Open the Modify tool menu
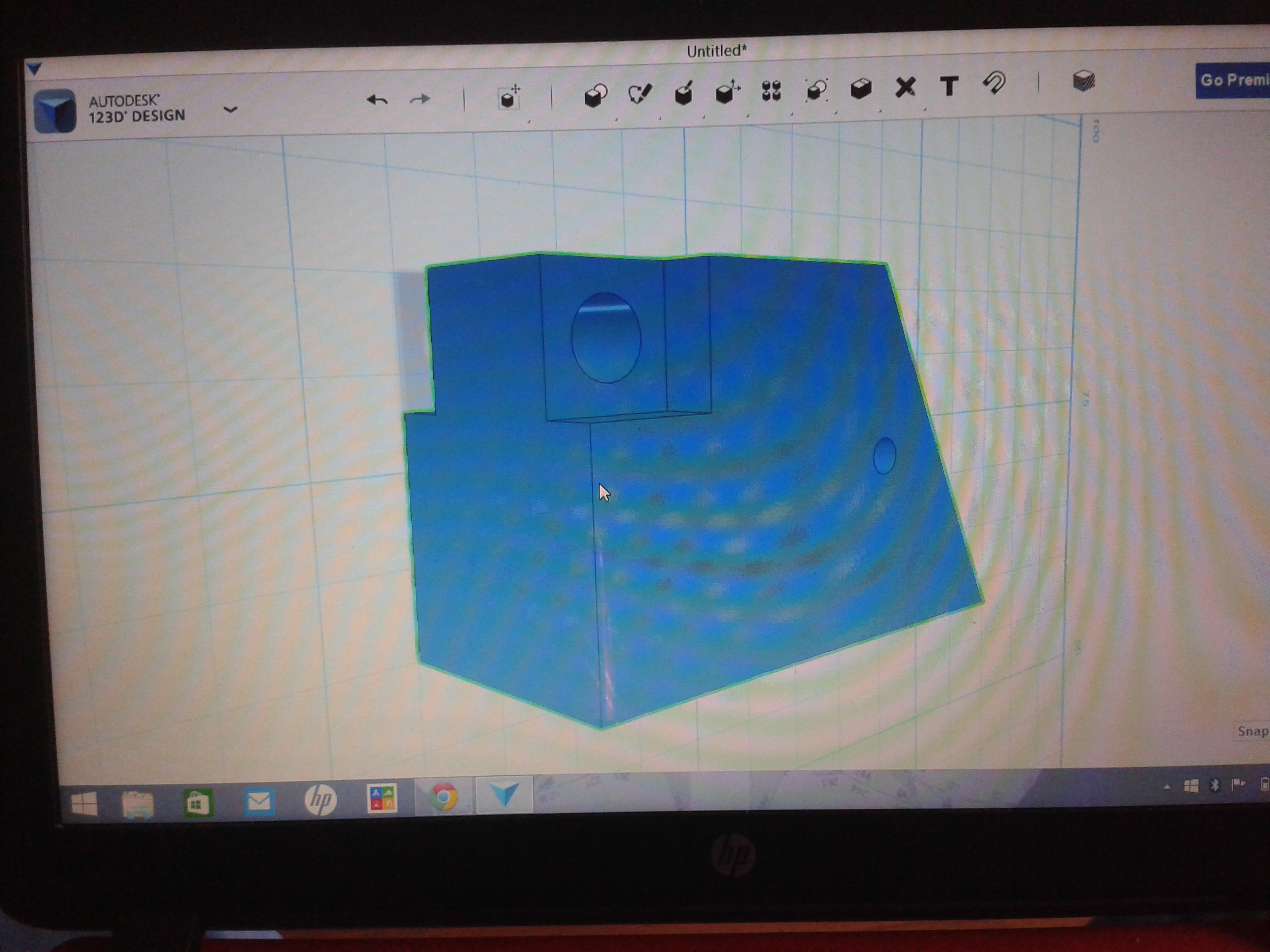The width and height of the screenshot is (1270, 952). pos(727,91)
